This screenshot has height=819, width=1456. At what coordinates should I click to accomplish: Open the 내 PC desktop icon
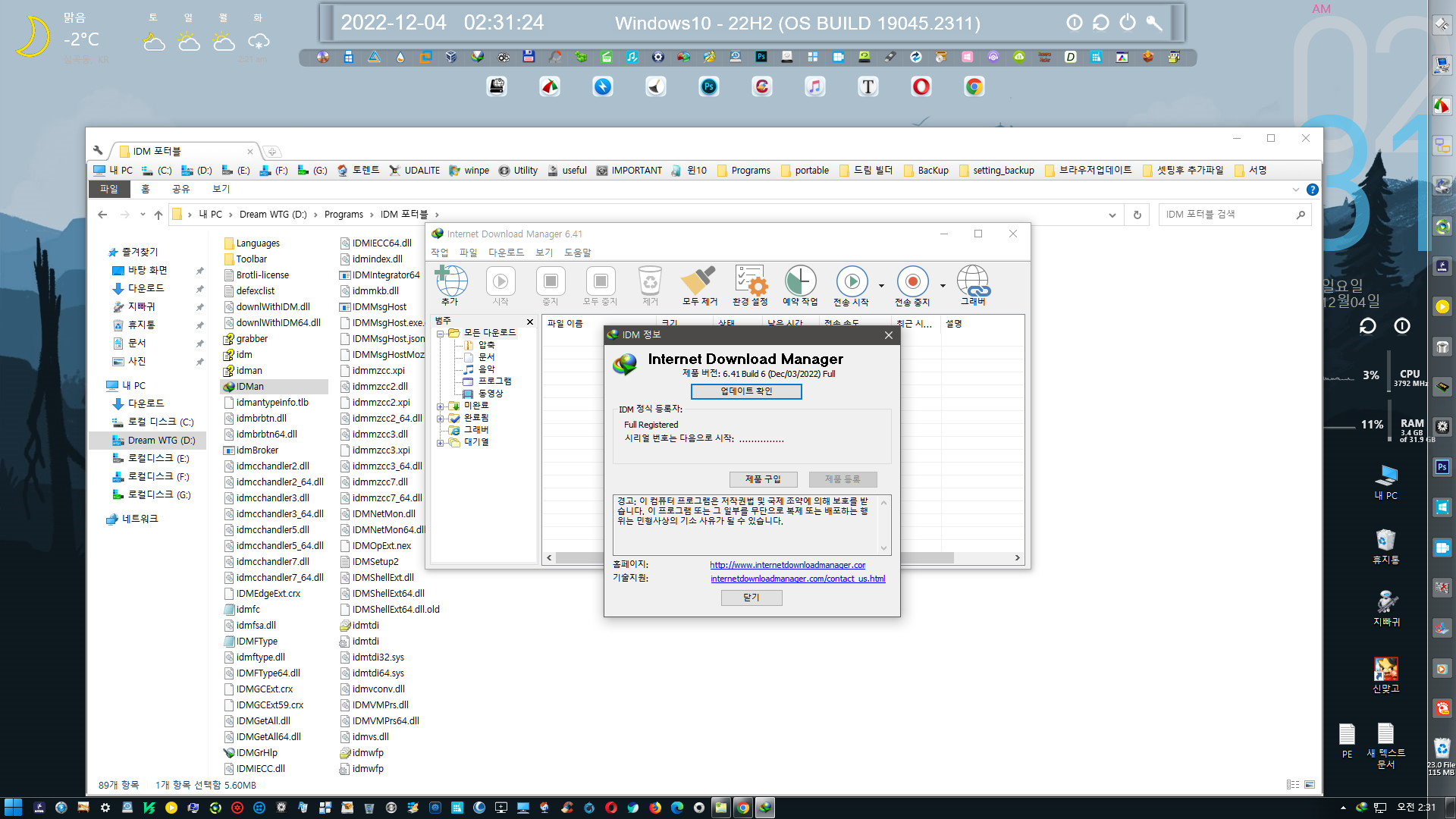click(1385, 482)
